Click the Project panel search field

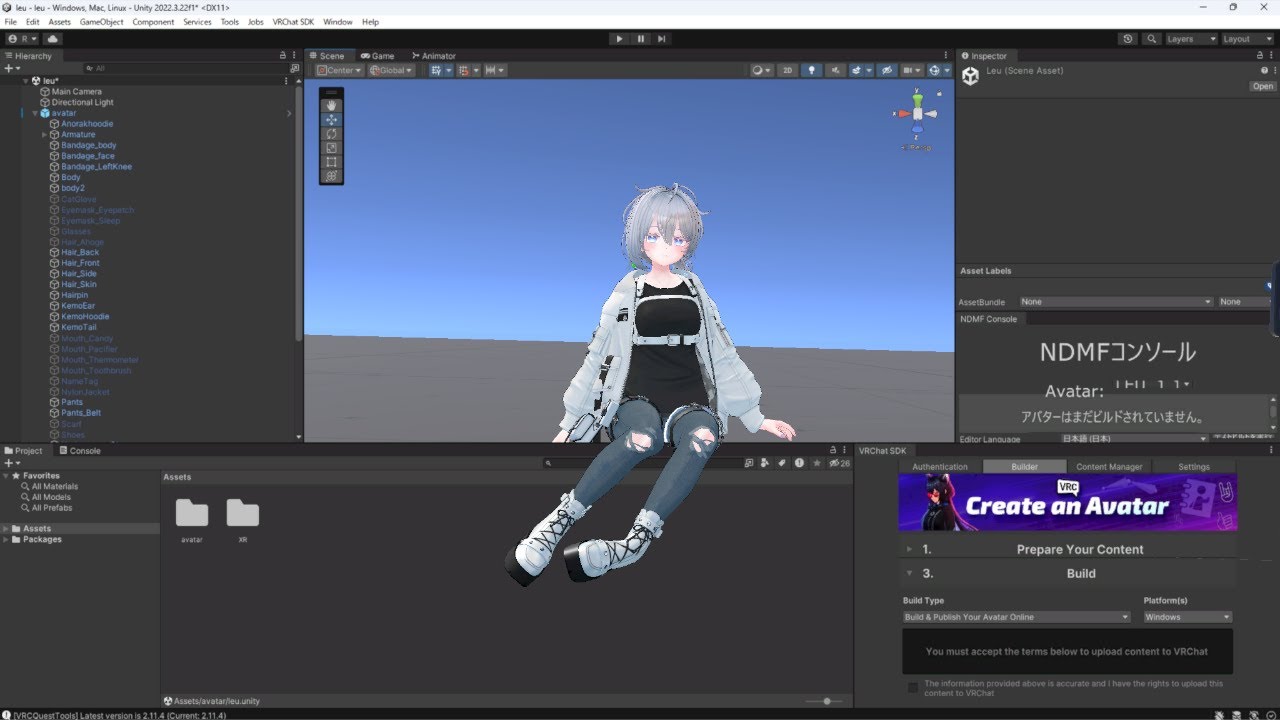coord(643,463)
